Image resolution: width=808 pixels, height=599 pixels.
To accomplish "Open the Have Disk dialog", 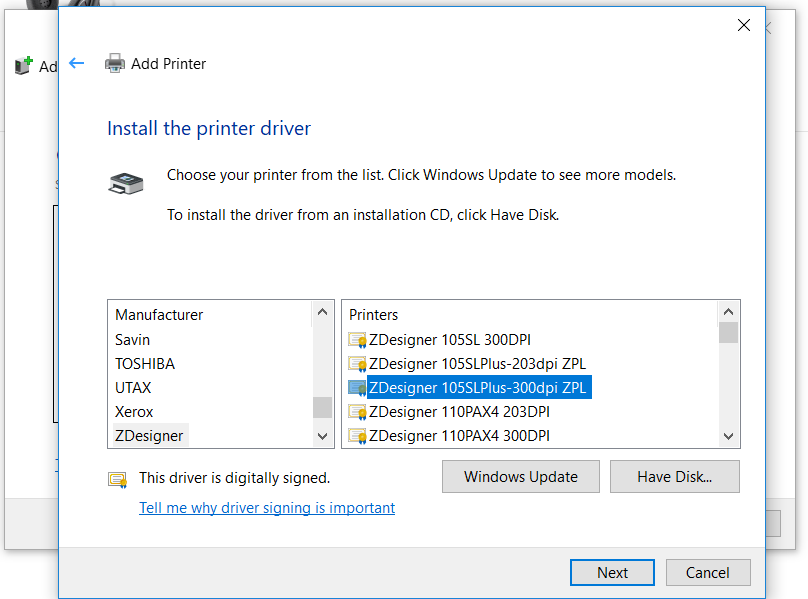I will point(674,476).
